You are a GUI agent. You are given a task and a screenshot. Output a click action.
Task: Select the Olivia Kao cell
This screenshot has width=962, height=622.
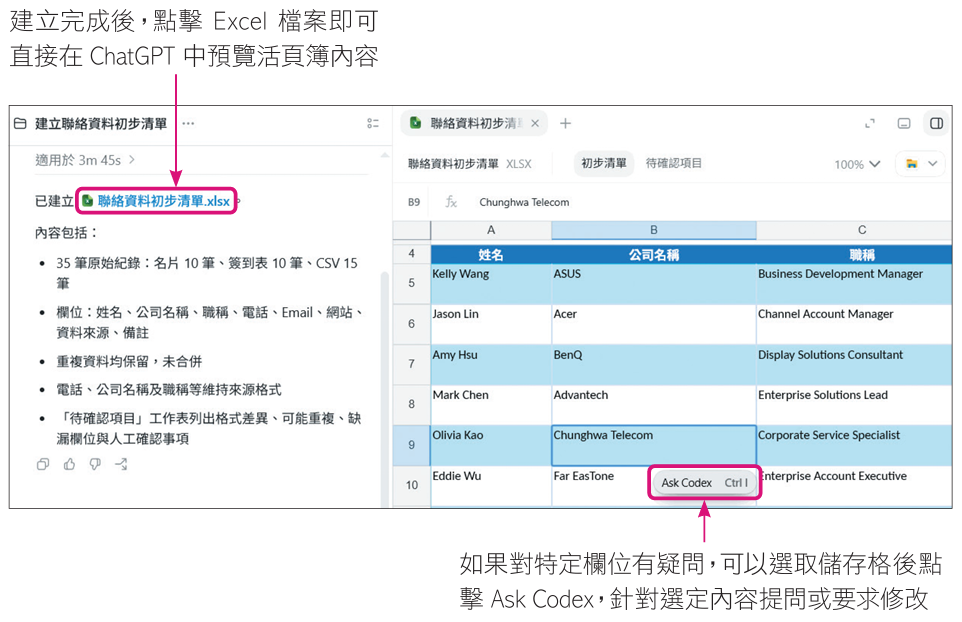tap(491, 445)
